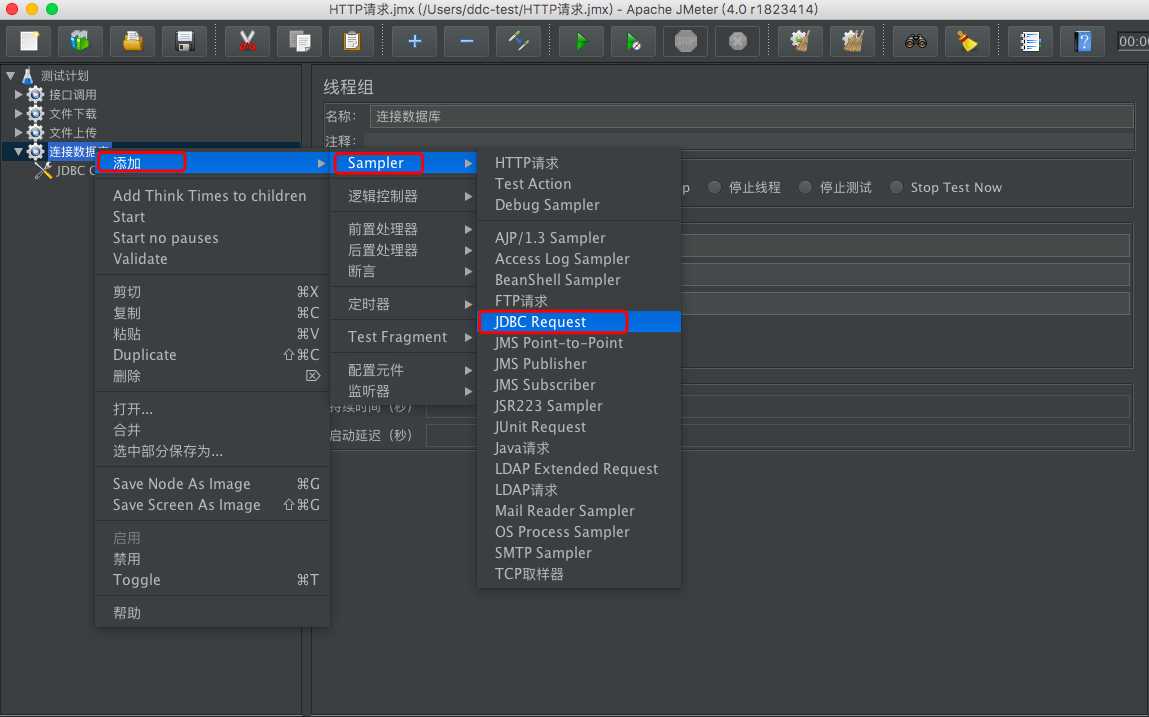Open the Function helper list icon
The width and height of the screenshot is (1149, 717).
(1030, 41)
